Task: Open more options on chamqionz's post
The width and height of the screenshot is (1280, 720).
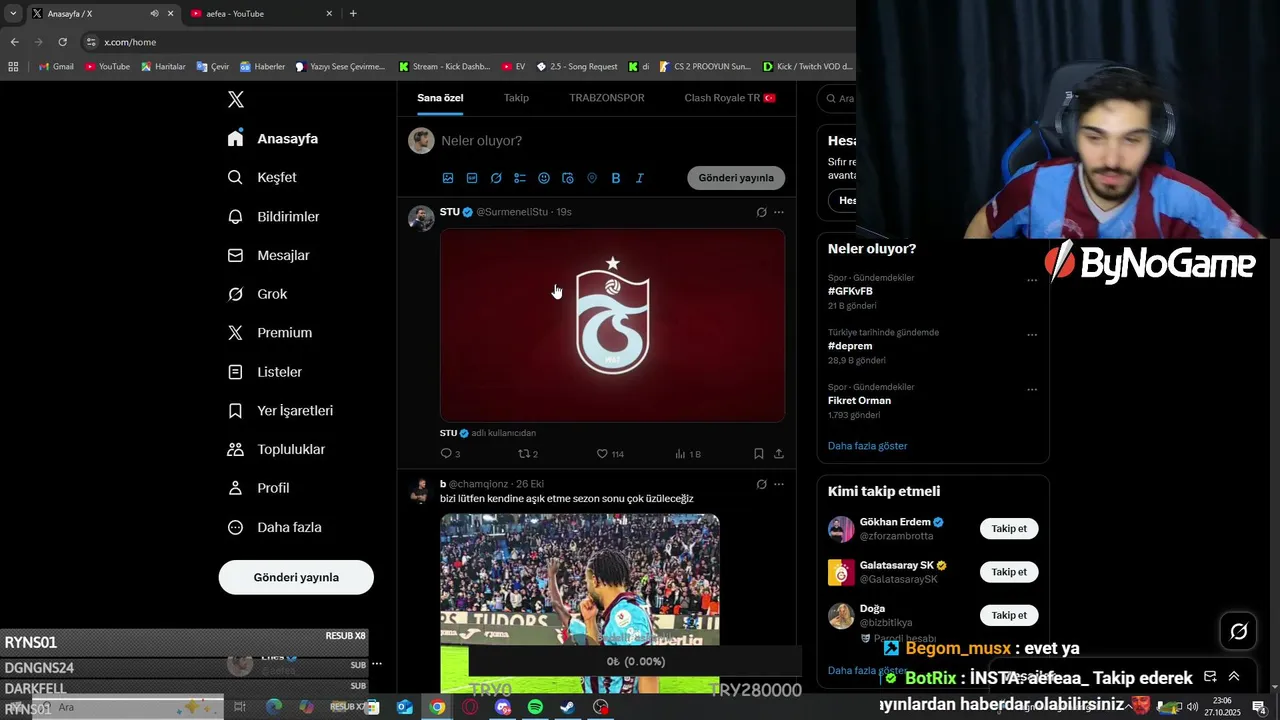Action: point(779,484)
